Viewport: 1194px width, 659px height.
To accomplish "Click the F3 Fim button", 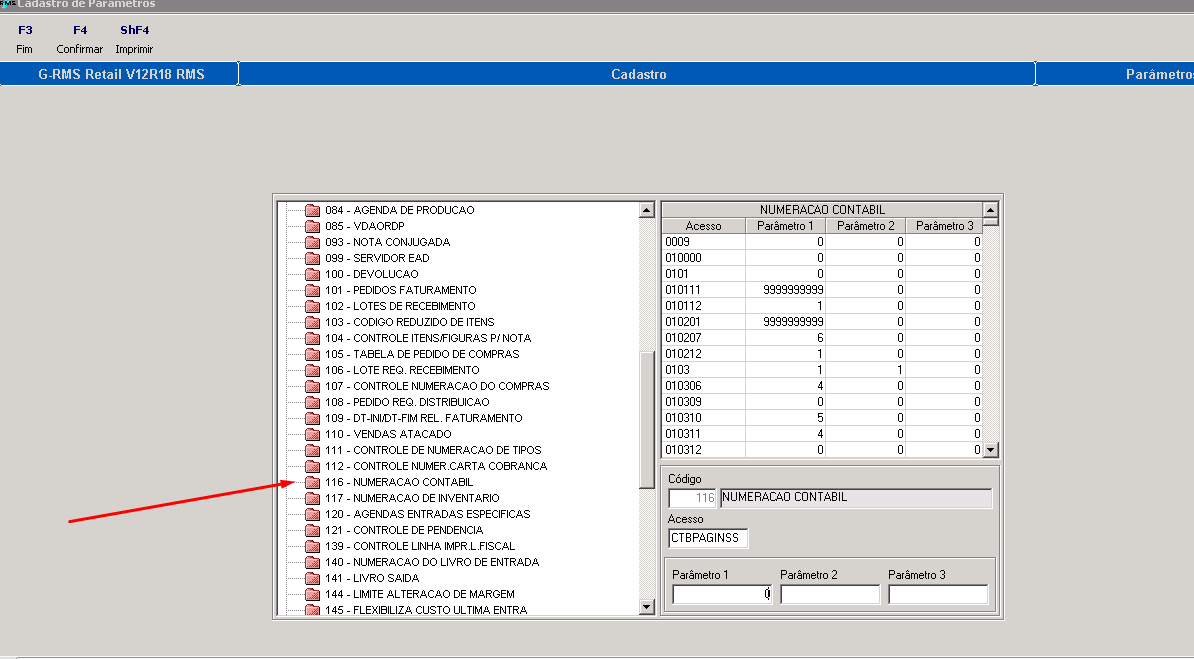I will [x=24, y=40].
